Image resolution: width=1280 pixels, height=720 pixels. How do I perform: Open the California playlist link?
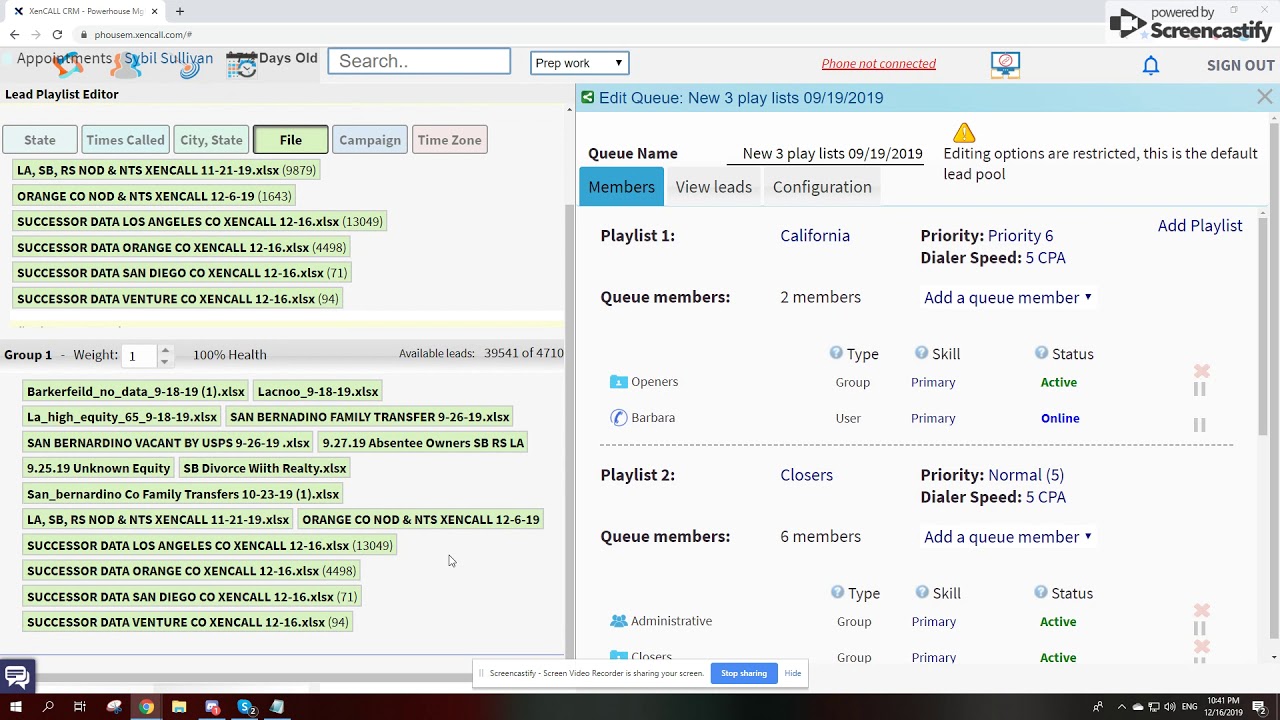[815, 235]
